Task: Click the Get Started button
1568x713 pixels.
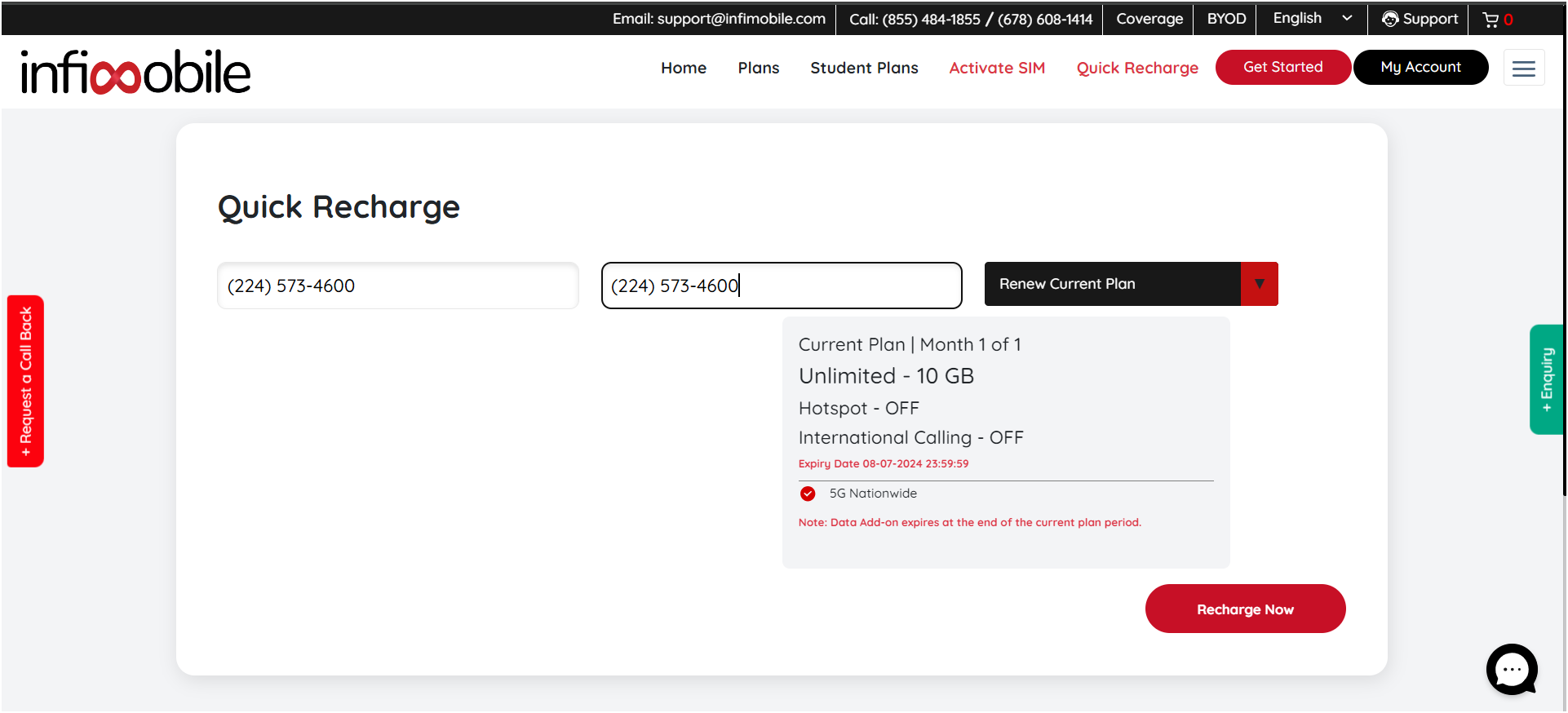Action: (1282, 67)
